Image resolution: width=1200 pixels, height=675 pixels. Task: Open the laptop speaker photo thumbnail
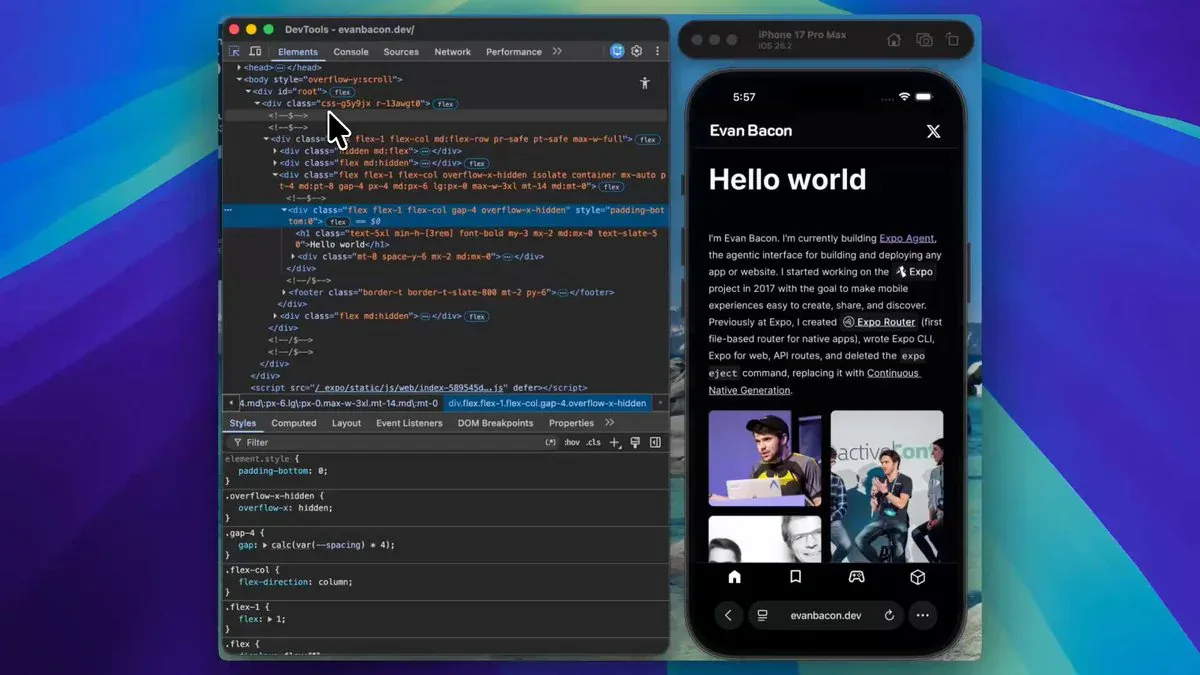click(x=765, y=458)
